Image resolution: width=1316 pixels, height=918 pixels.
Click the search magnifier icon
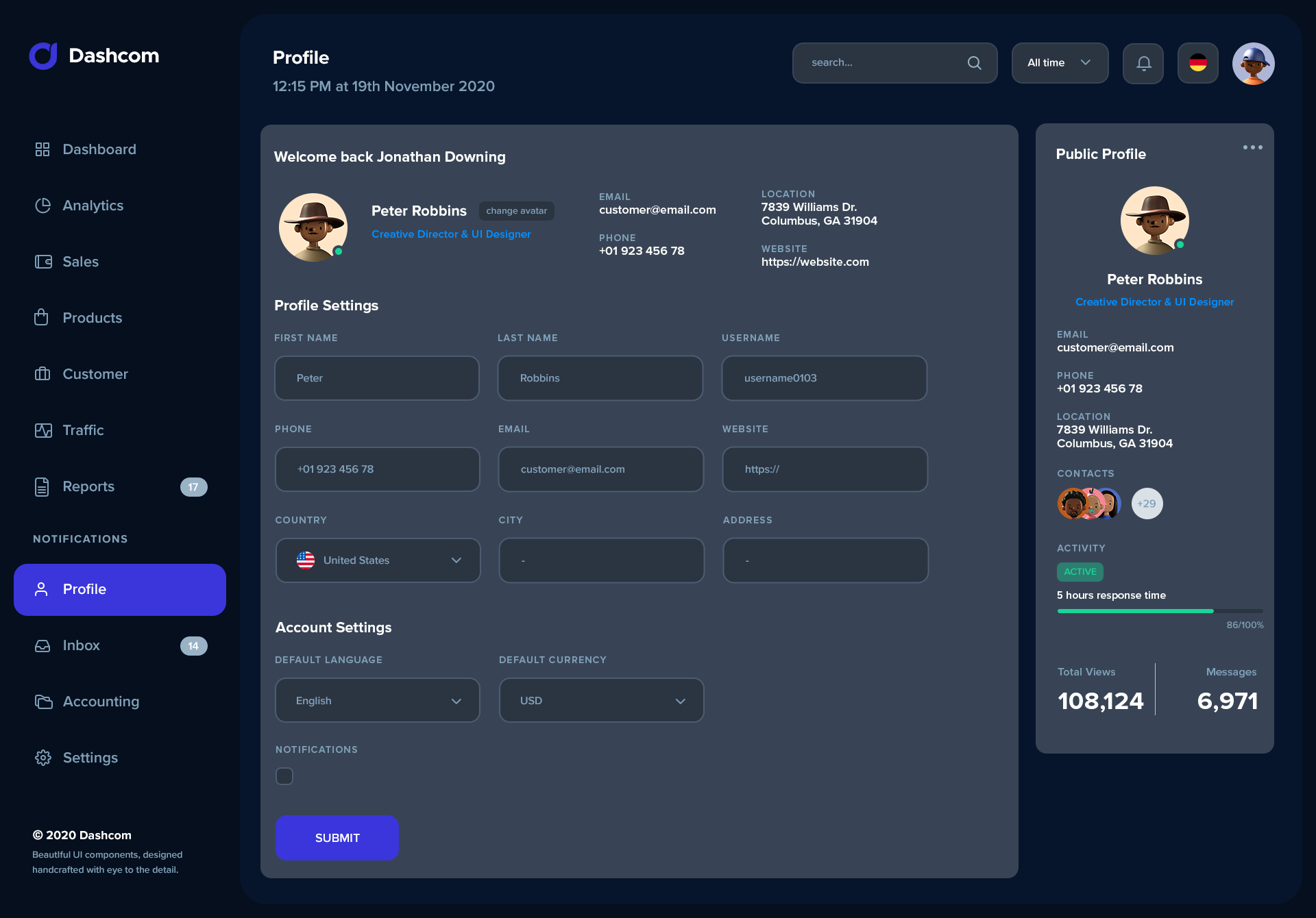(974, 62)
